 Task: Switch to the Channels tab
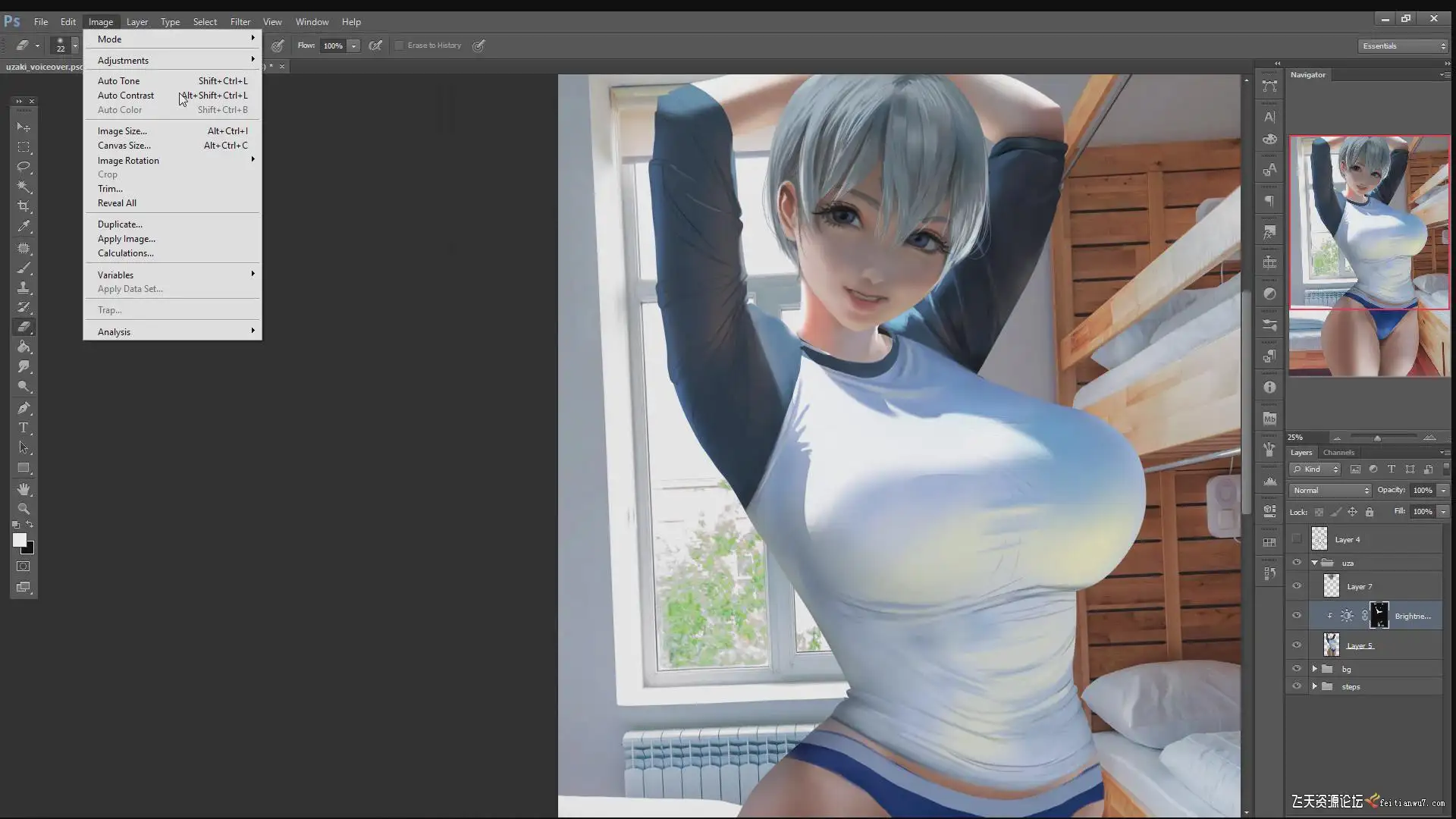(1338, 452)
